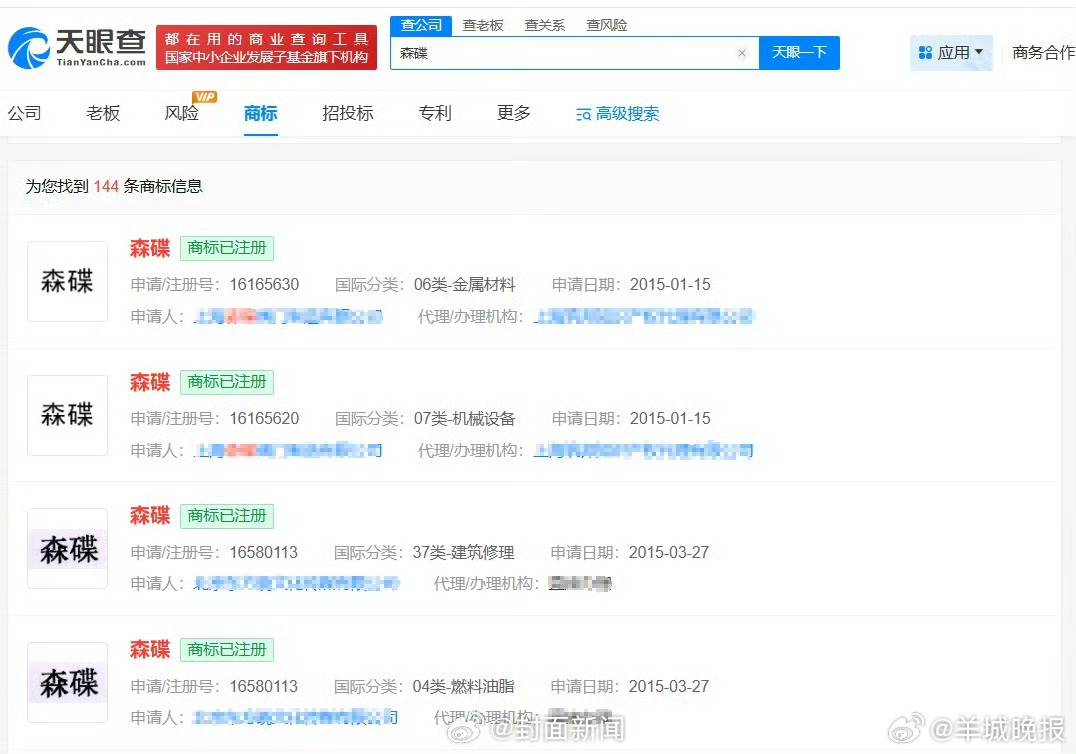1076x754 pixels.
Task: Switch to the 专利 tab
Action: point(435,113)
